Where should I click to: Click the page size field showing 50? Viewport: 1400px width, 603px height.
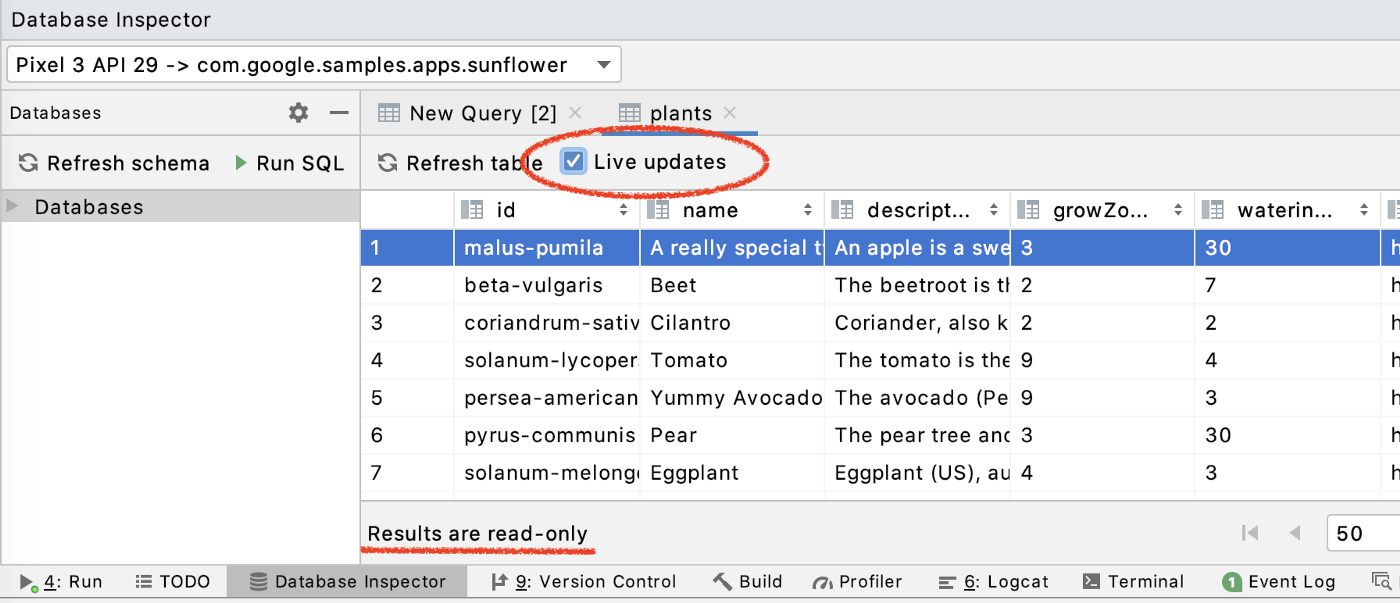1363,533
